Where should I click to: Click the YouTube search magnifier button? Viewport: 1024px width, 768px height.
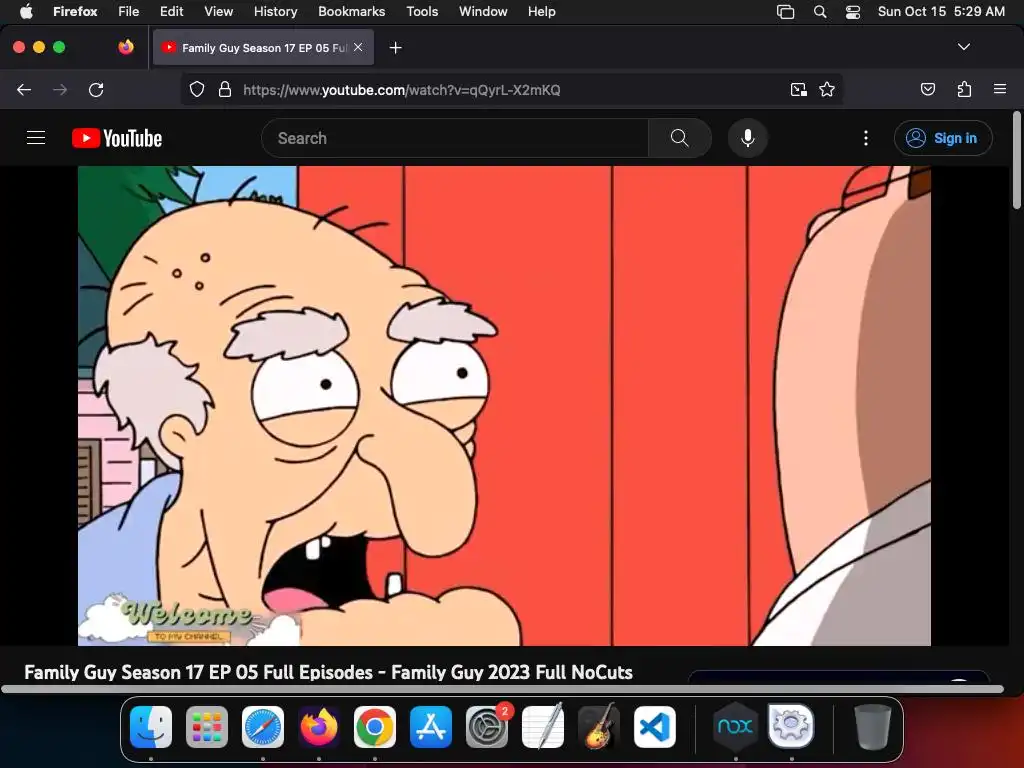tap(679, 138)
